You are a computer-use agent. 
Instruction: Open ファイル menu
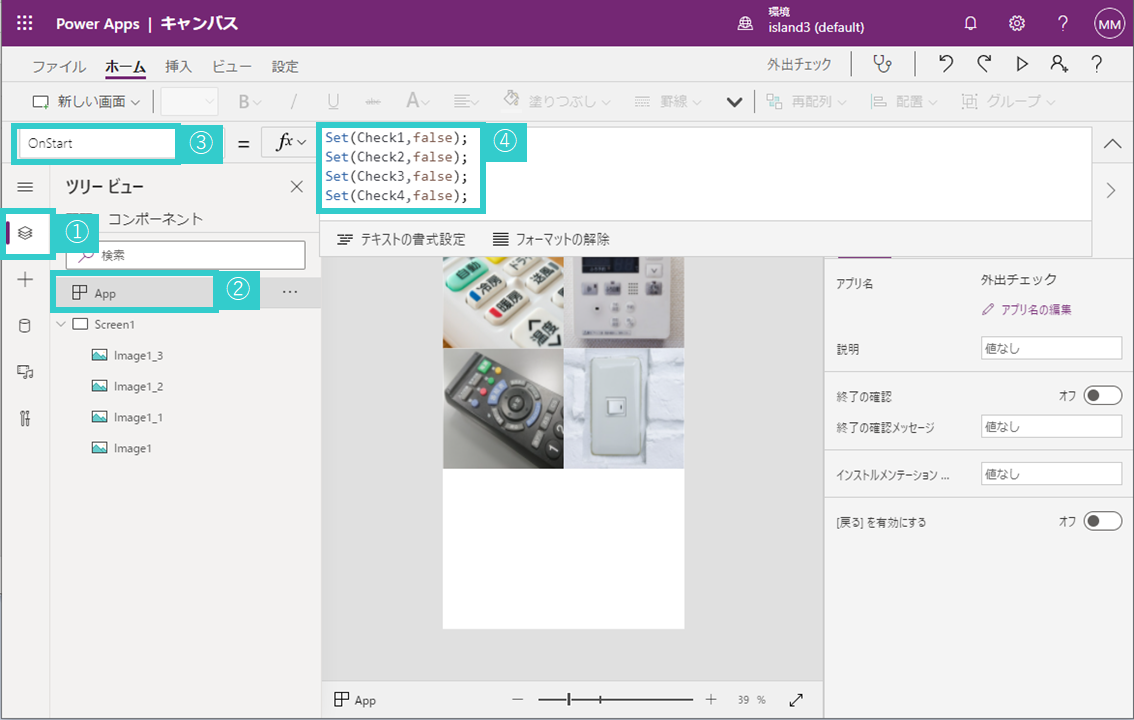click(x=59, y=67)
